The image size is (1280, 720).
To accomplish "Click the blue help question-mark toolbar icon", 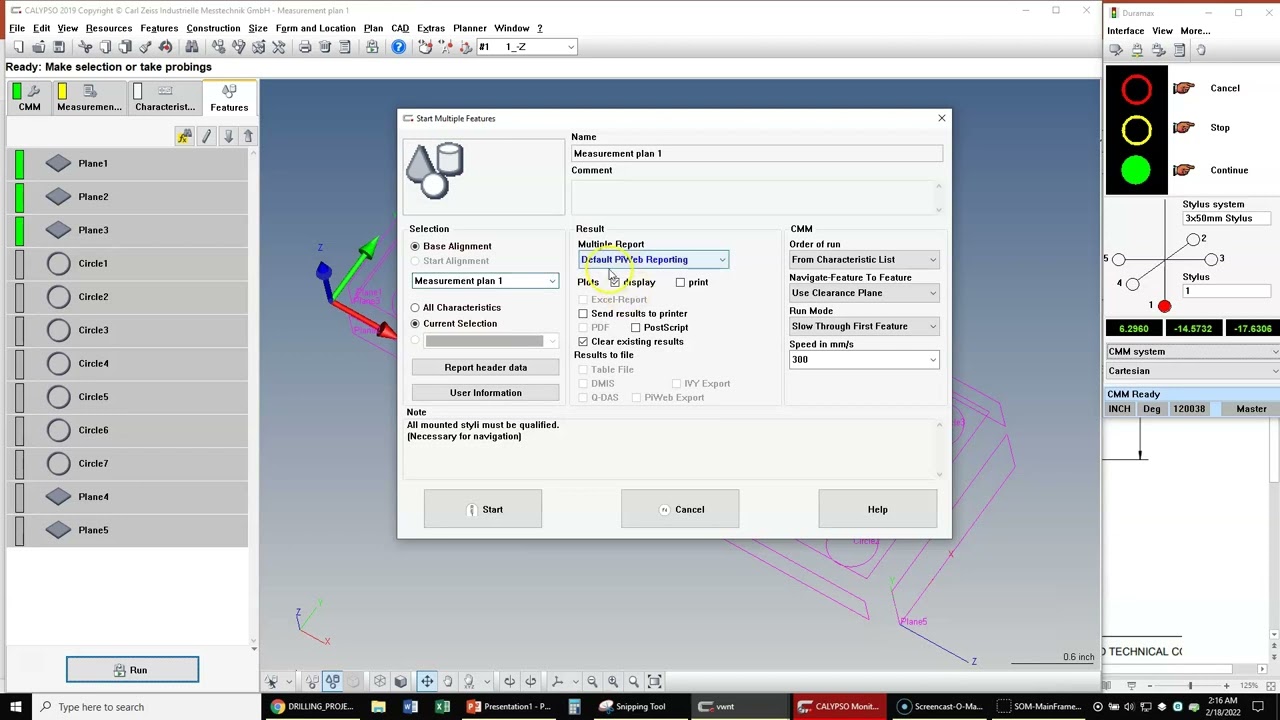I will [398, 47].
